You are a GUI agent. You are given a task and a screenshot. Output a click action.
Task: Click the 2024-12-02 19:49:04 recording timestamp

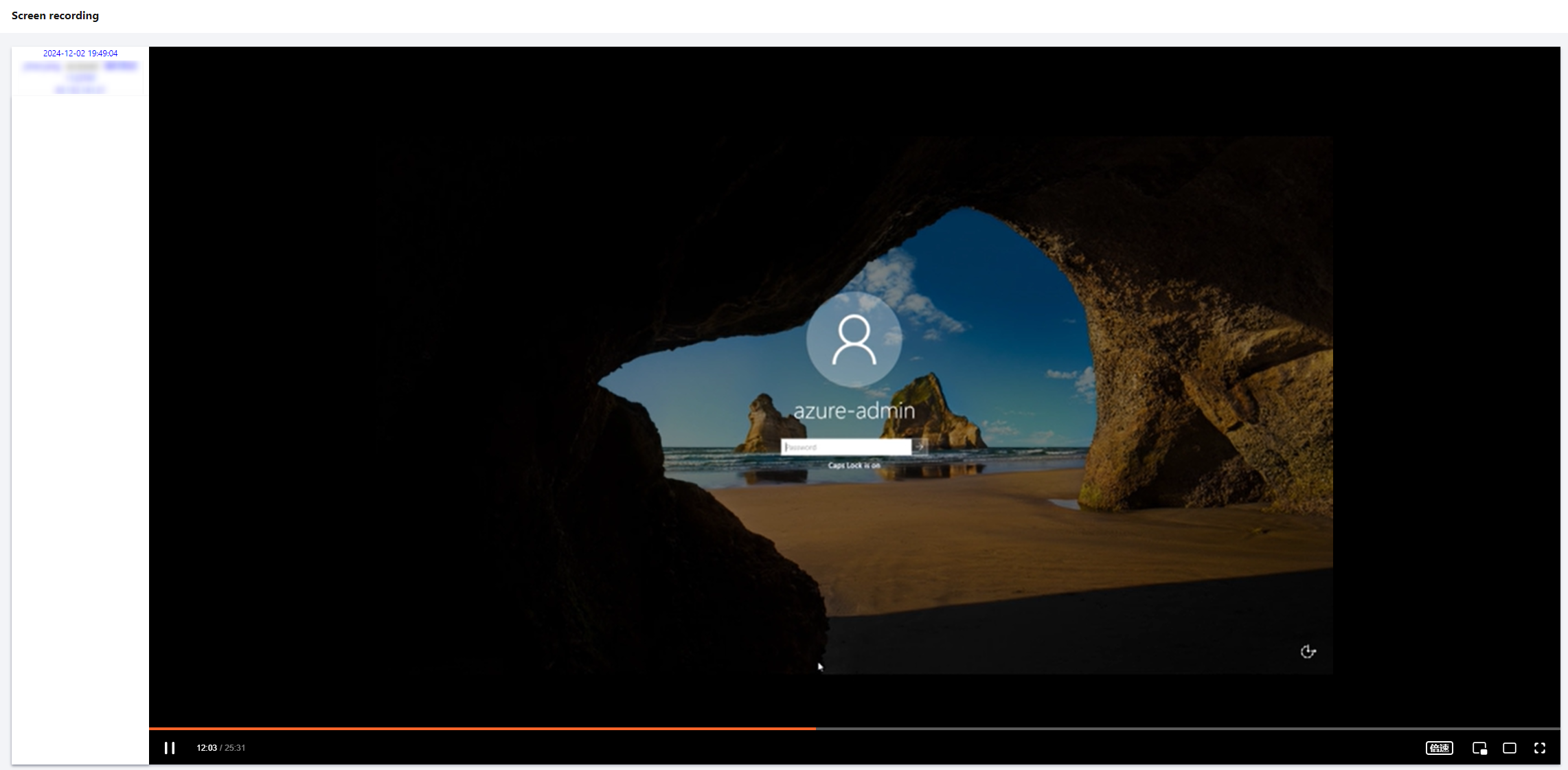(80, 53)
